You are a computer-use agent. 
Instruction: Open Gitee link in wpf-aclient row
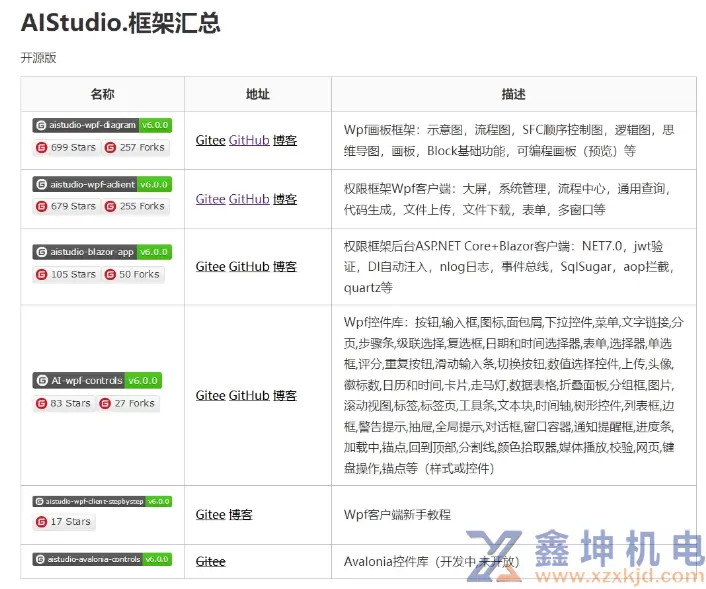(210, 199)
